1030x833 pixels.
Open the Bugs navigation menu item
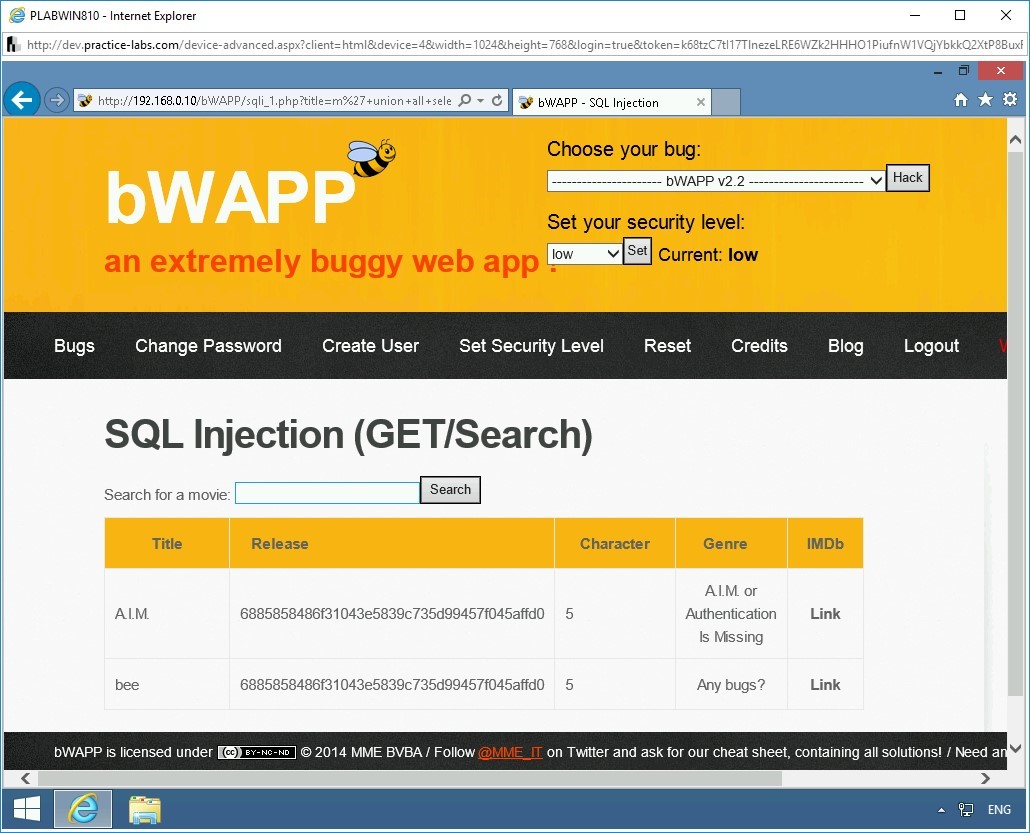pyautogui.click(x=74, y=346)
